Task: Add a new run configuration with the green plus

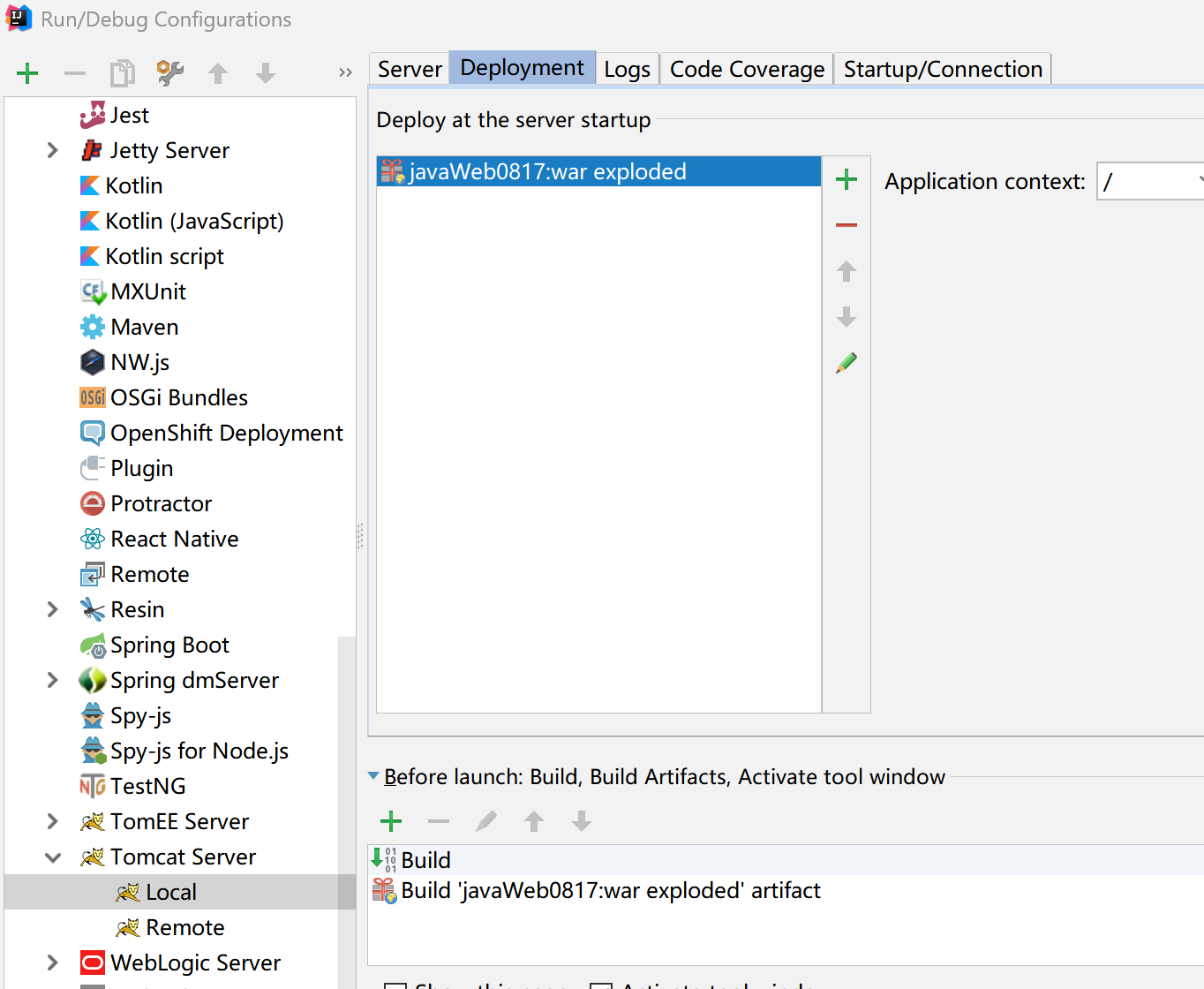Action: [x=27, y=73]
